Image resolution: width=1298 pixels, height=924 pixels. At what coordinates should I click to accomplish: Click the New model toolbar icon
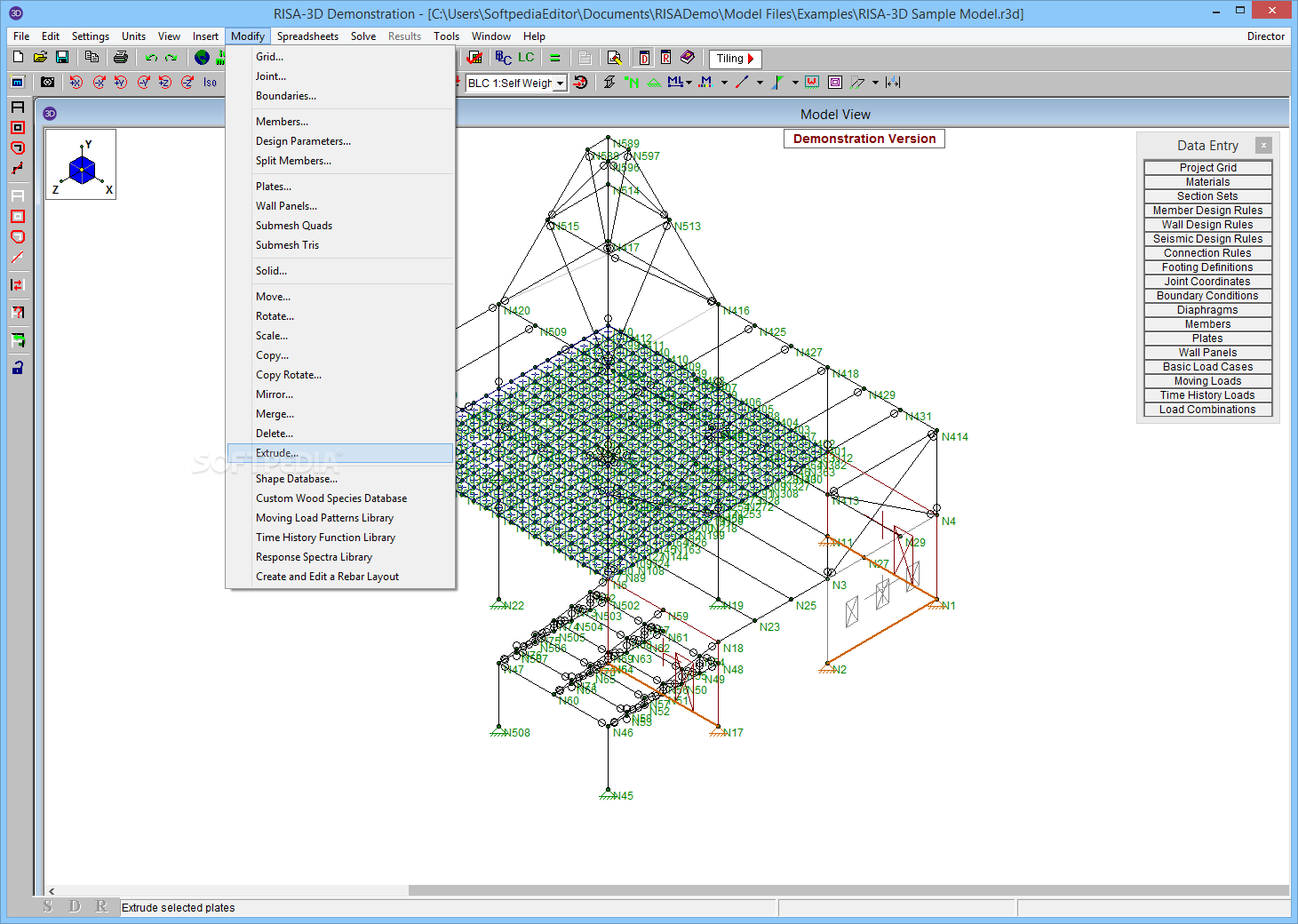[18, 57]
